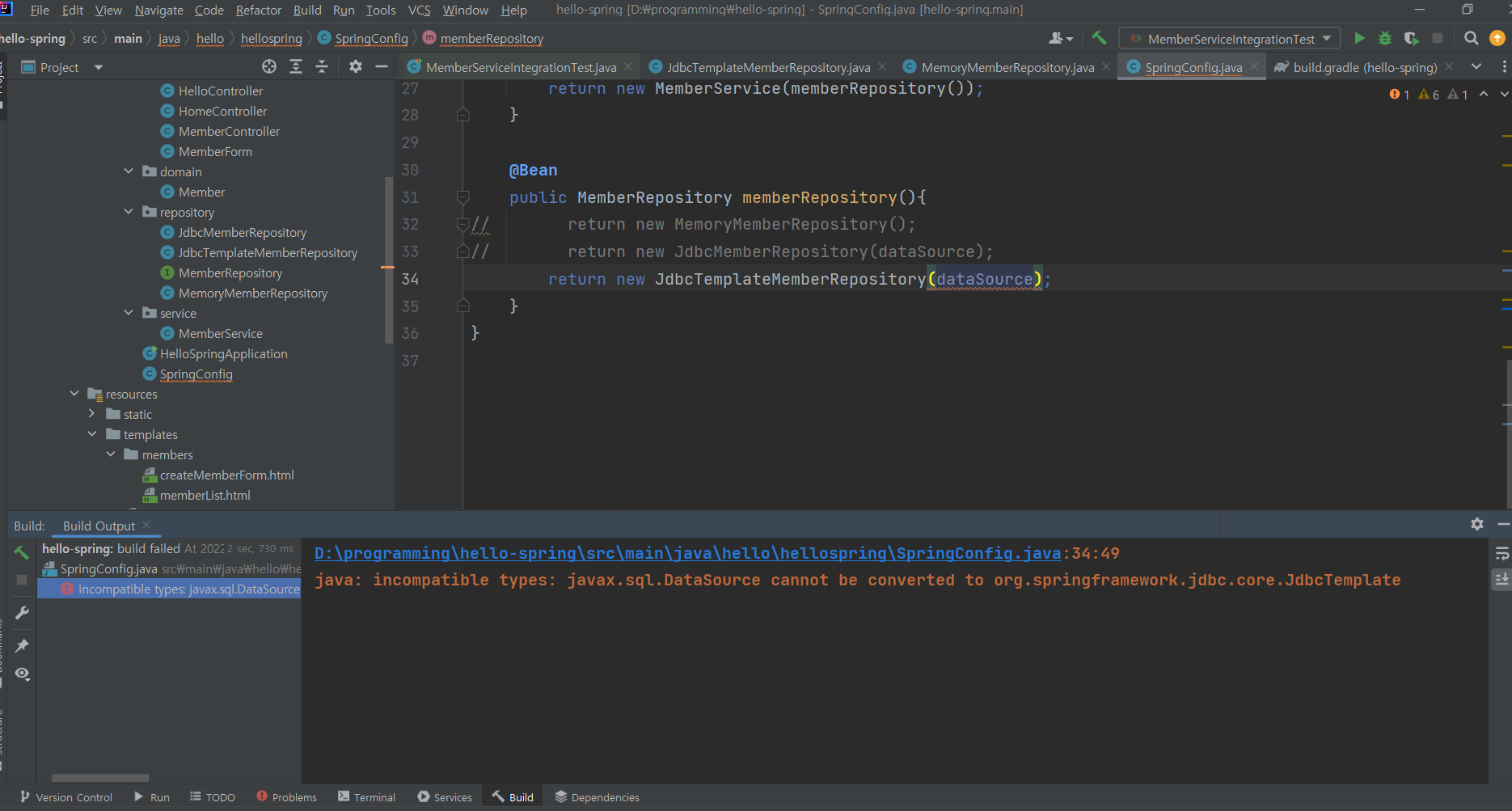Close the Build Output tab
The height and width of the screenshot is (811, 1512).
click(x=146, y=525)
